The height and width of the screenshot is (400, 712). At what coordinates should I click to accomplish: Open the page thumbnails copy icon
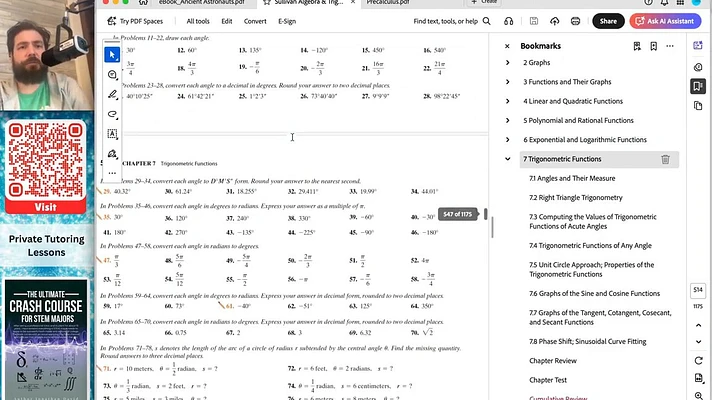tap(698, 106)
